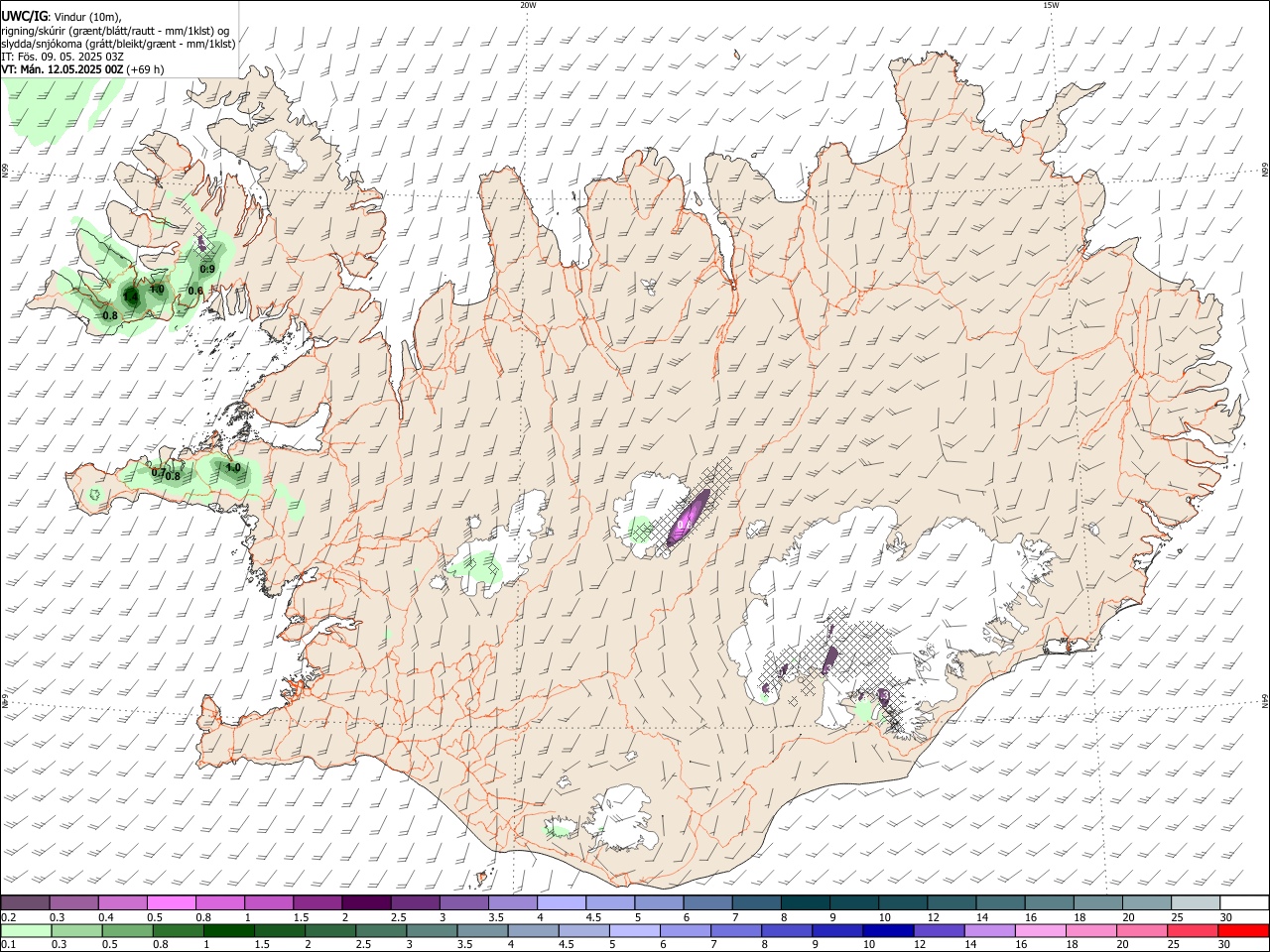Click the bottom-row swatch between 4 and 4.5
This screenshot has height=952, width=1270.
[x=533, y=930]
